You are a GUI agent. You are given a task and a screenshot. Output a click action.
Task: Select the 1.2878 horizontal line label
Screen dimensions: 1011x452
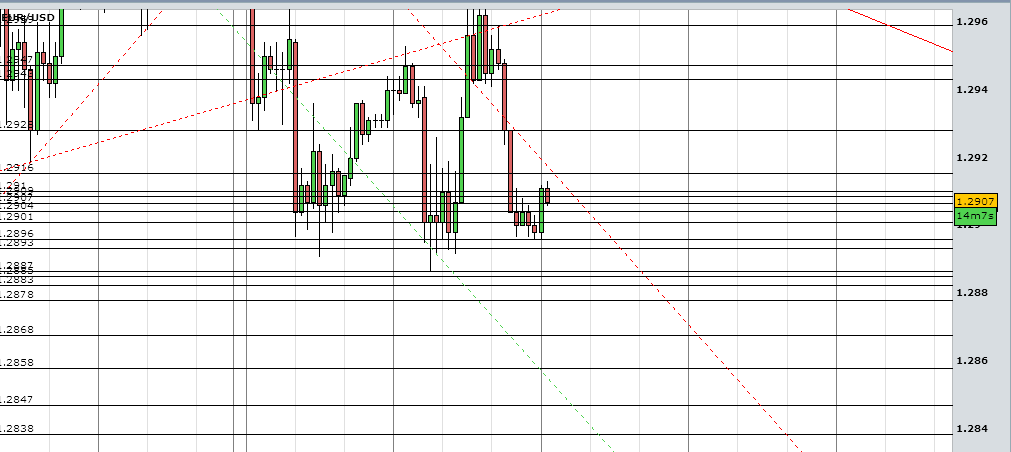pos(17,295)
